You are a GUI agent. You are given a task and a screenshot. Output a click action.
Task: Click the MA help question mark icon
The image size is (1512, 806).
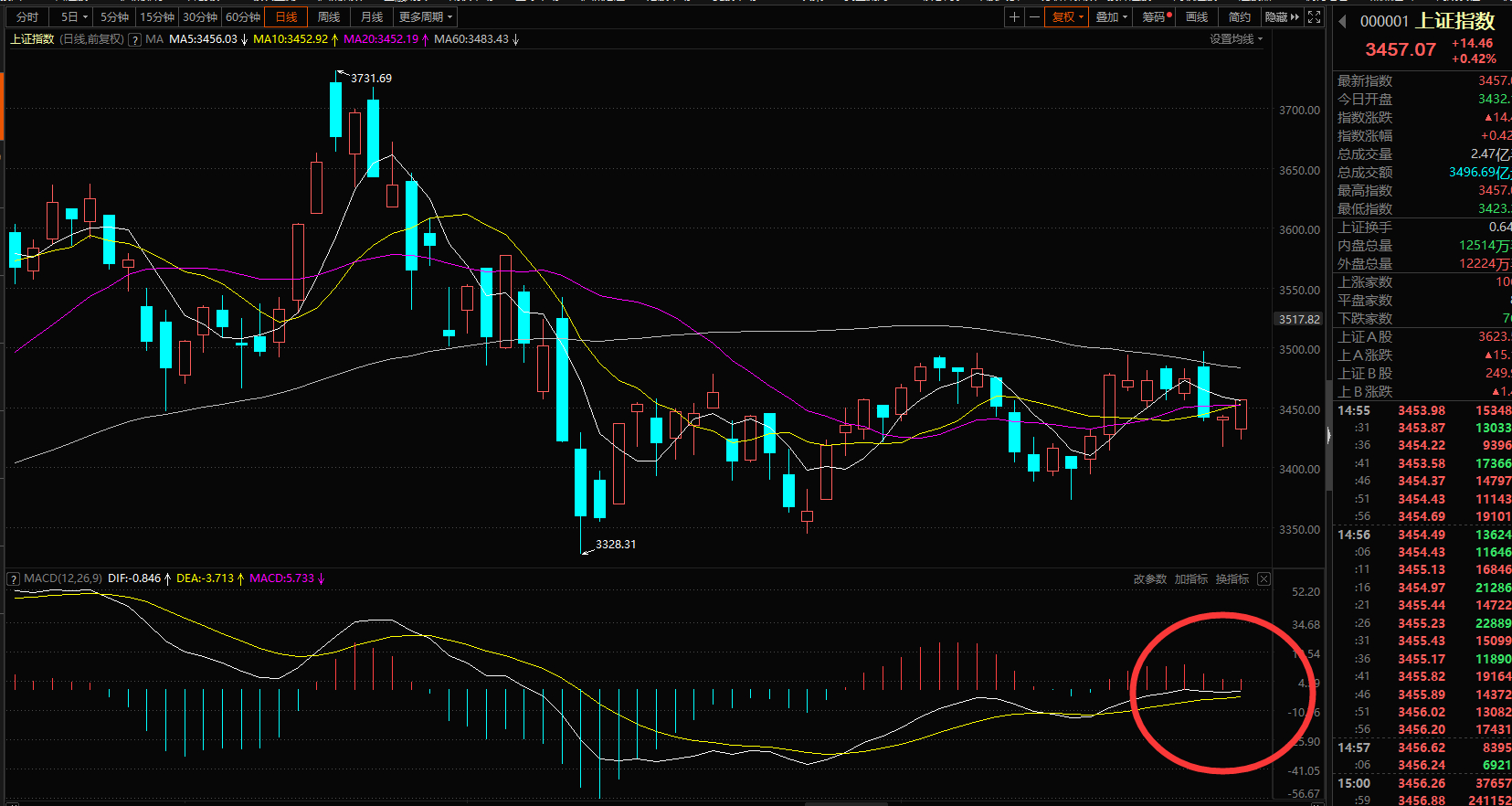[135, 39]
